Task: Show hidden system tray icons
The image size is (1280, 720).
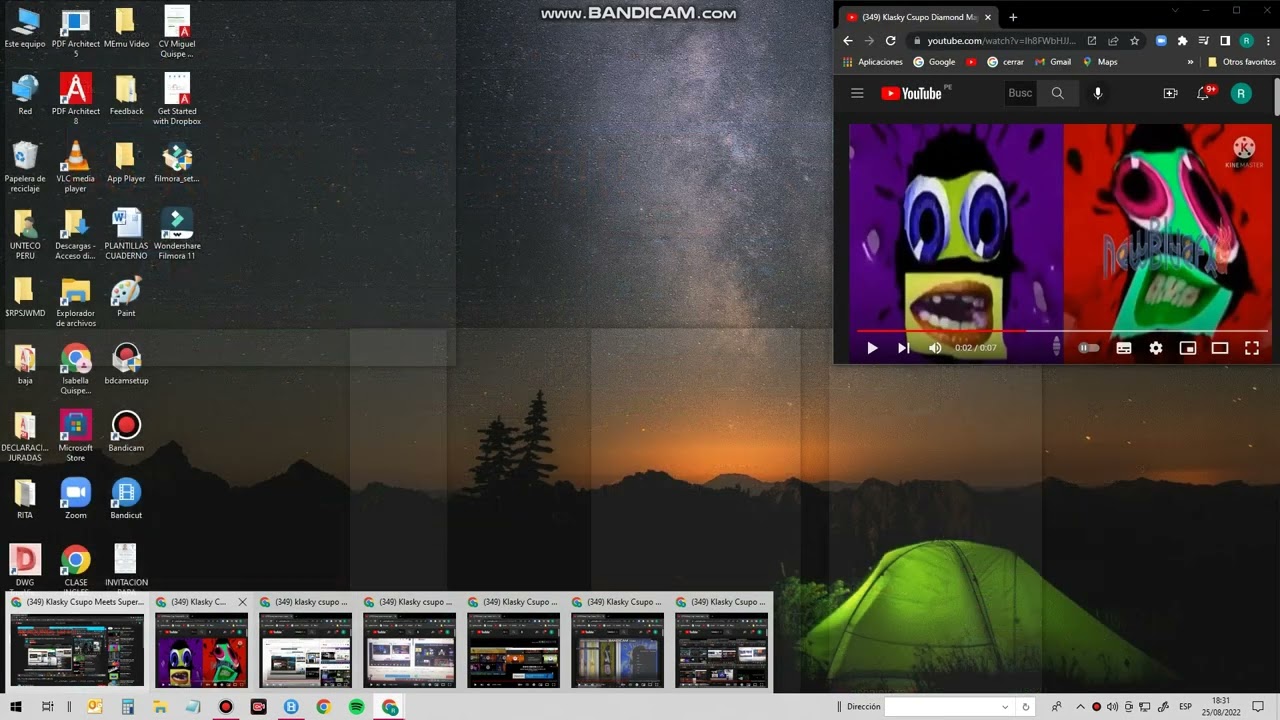Action: [1079, 707]
